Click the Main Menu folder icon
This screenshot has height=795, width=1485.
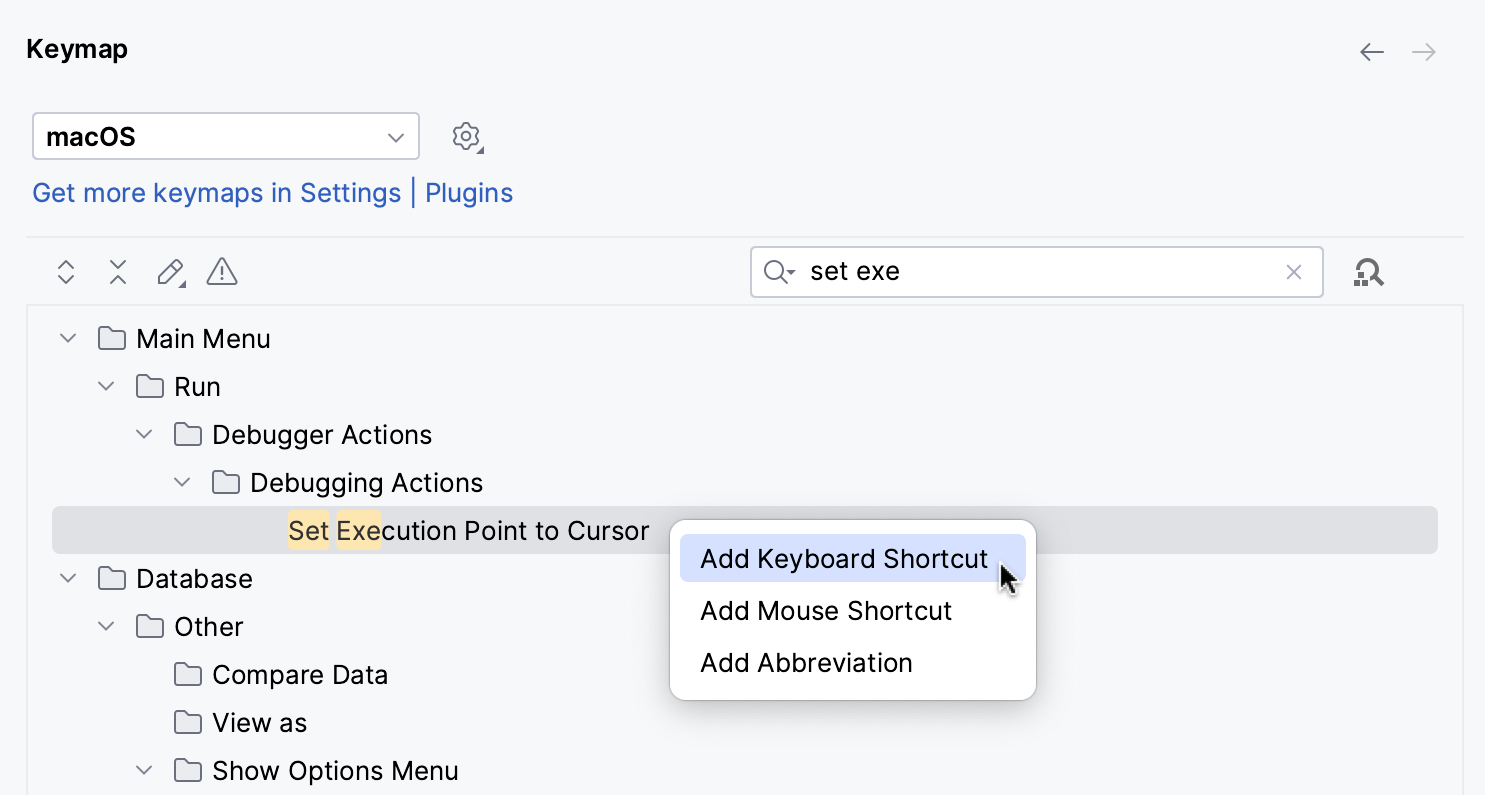point(111,338)
